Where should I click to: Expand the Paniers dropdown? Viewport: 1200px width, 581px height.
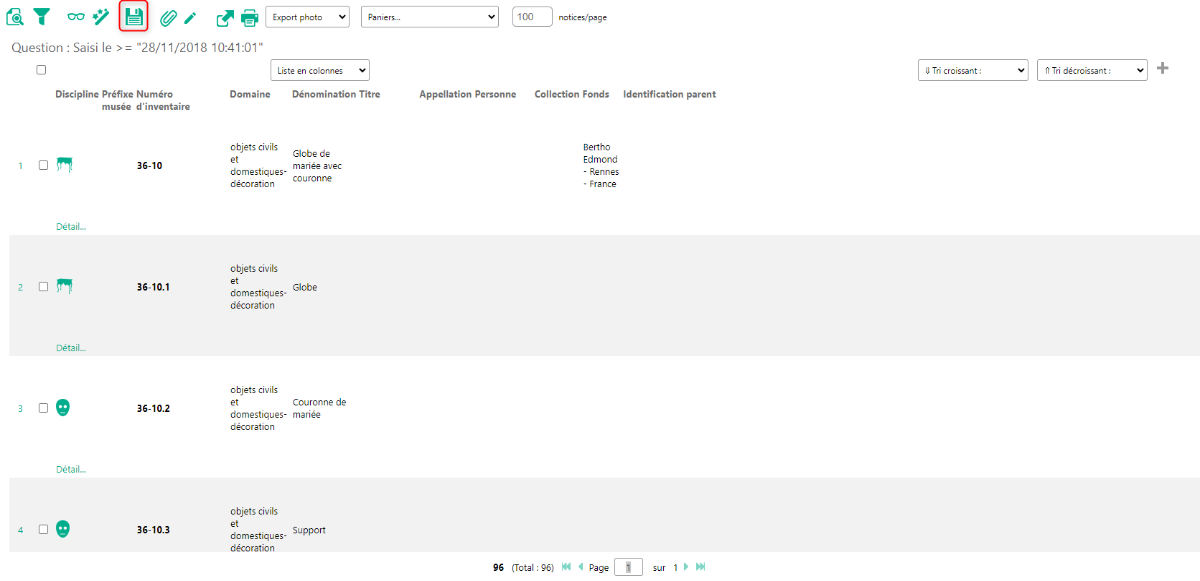point(429,17)
